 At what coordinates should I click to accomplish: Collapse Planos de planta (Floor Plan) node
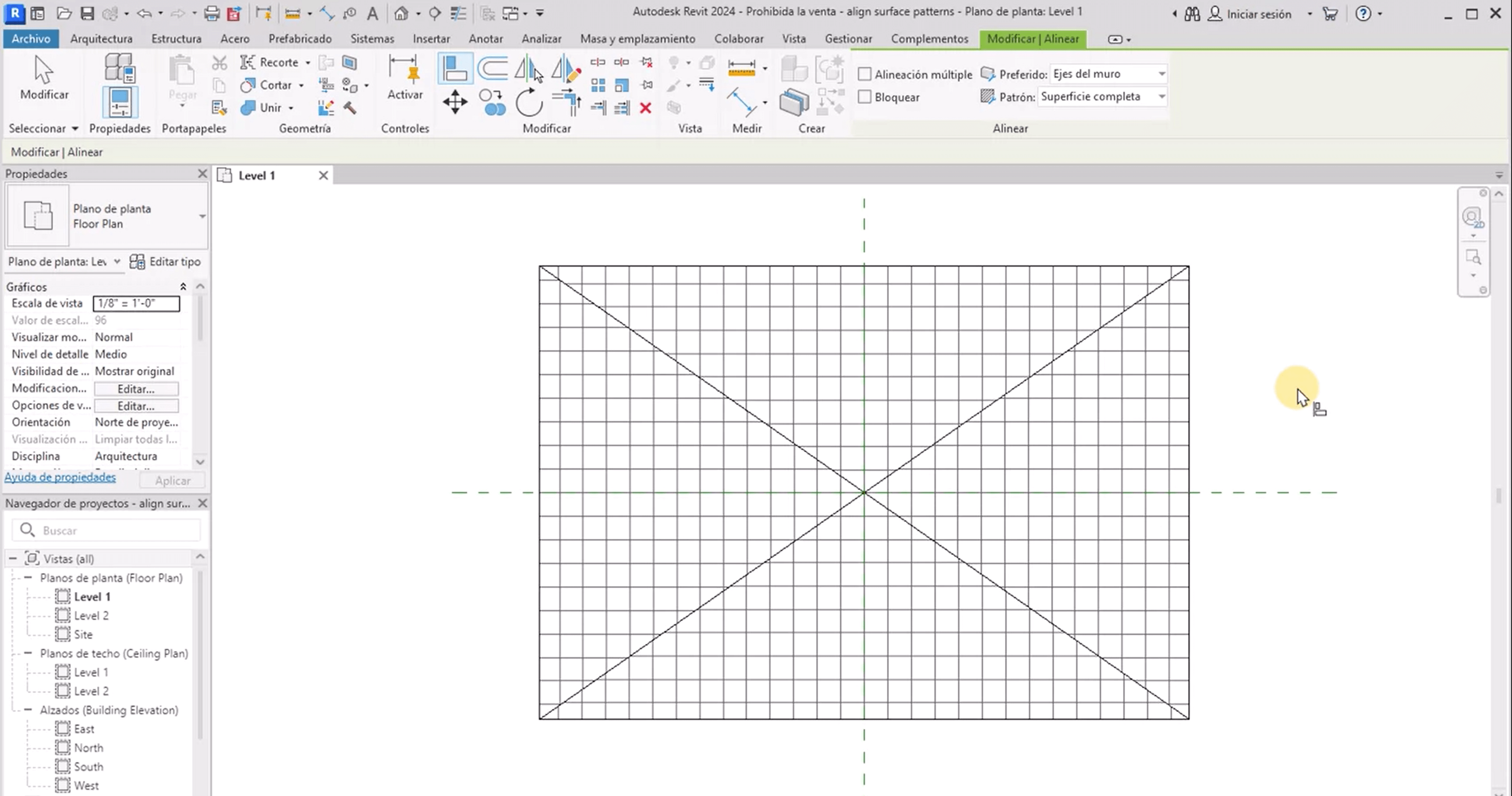28,578
